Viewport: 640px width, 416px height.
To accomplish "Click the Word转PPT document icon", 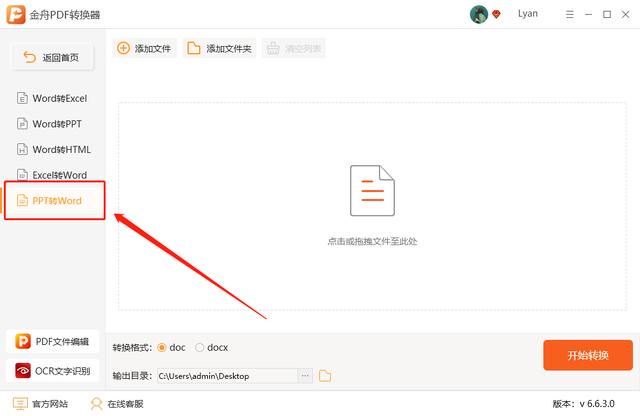I will click(x=22, y=124).
